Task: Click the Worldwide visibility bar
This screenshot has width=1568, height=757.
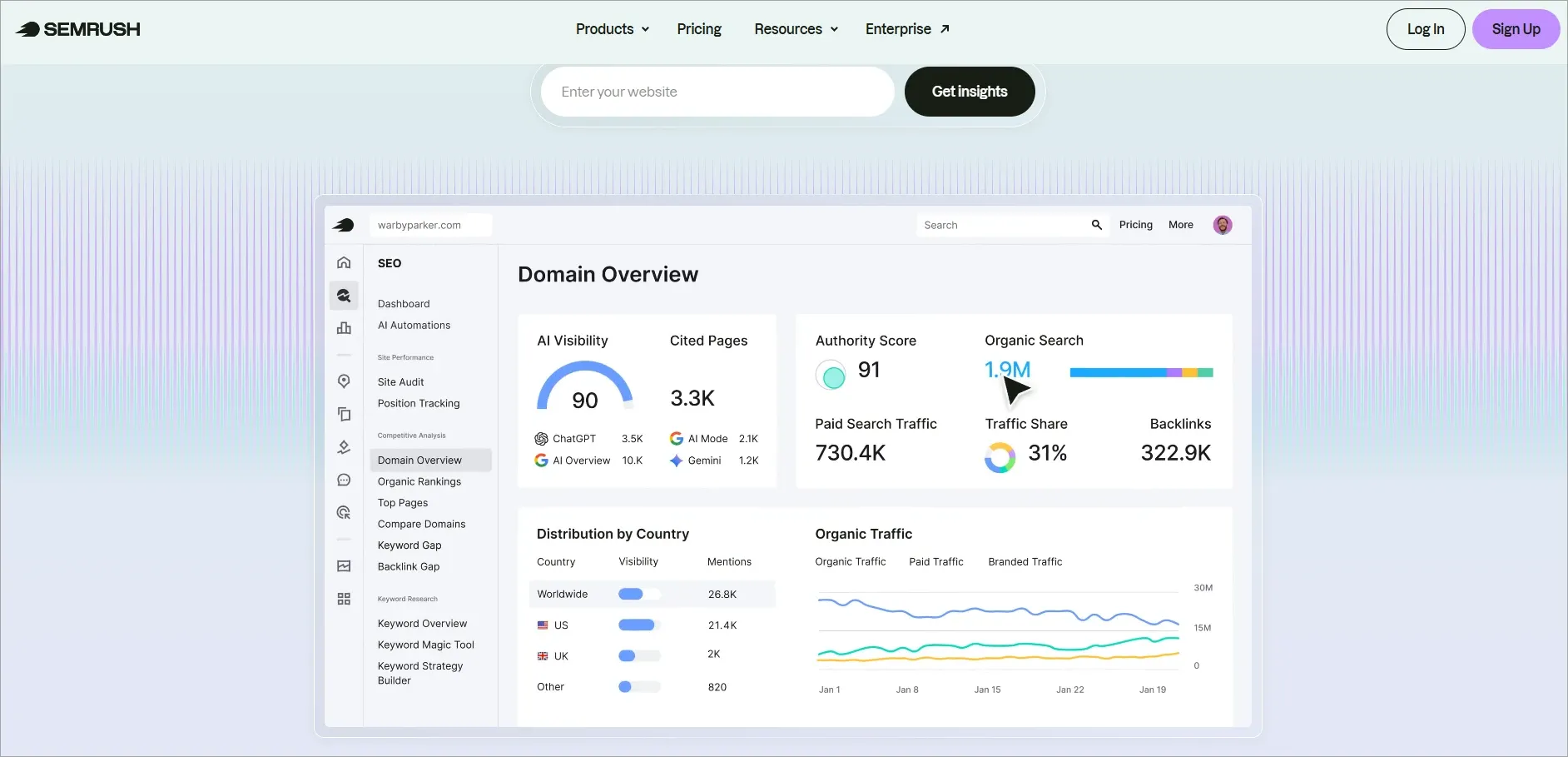Action: [639, 594]
